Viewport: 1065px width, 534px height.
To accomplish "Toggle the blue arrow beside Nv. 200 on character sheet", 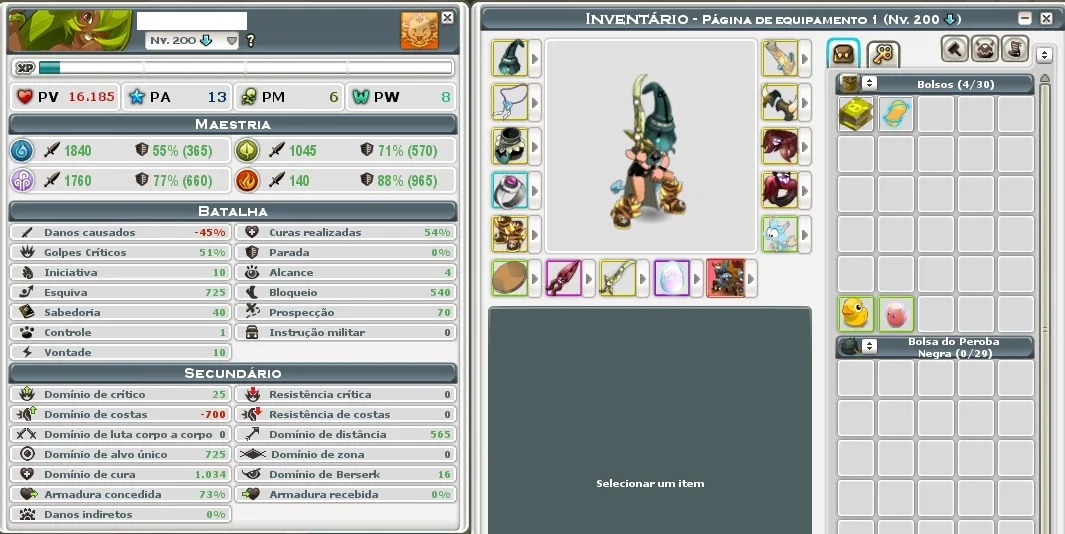I will pyautogui.click(x=206, y=41).
